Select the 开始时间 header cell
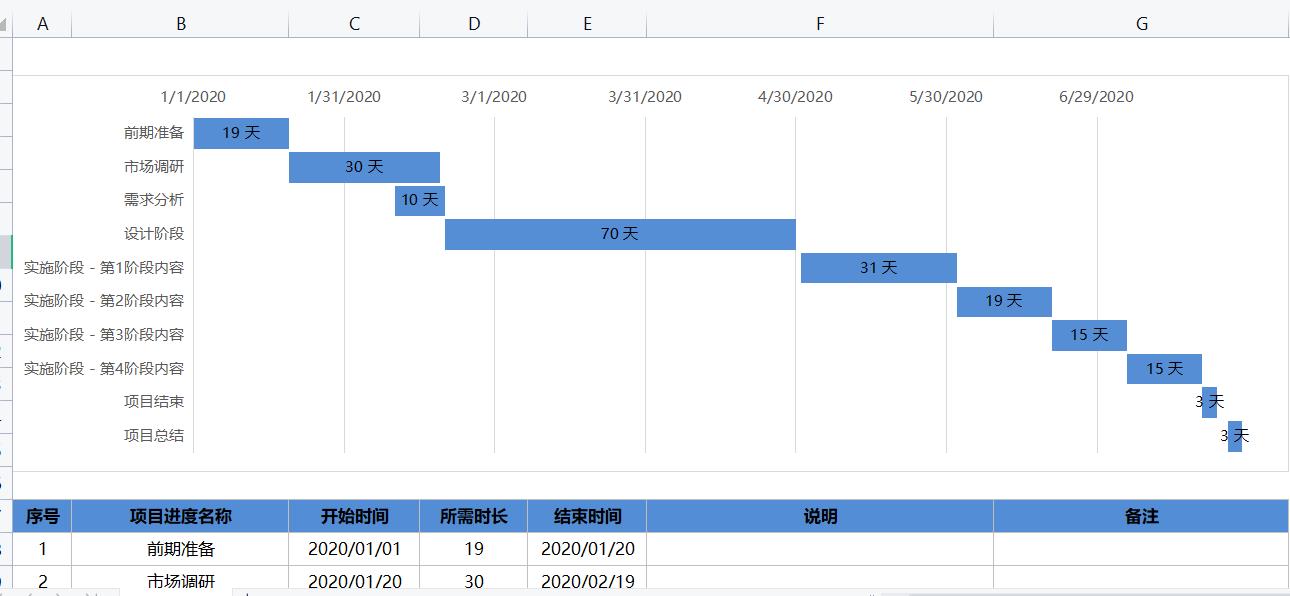Screen dimensions: 1290x596 354,516
